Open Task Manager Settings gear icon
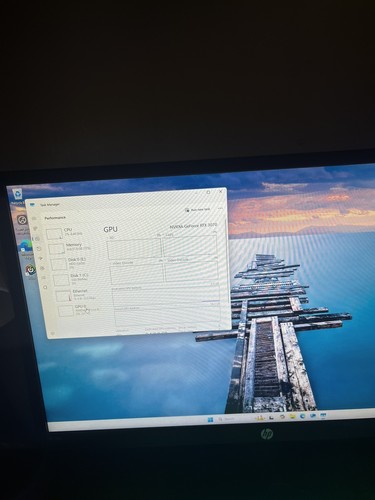 (52, 333)
